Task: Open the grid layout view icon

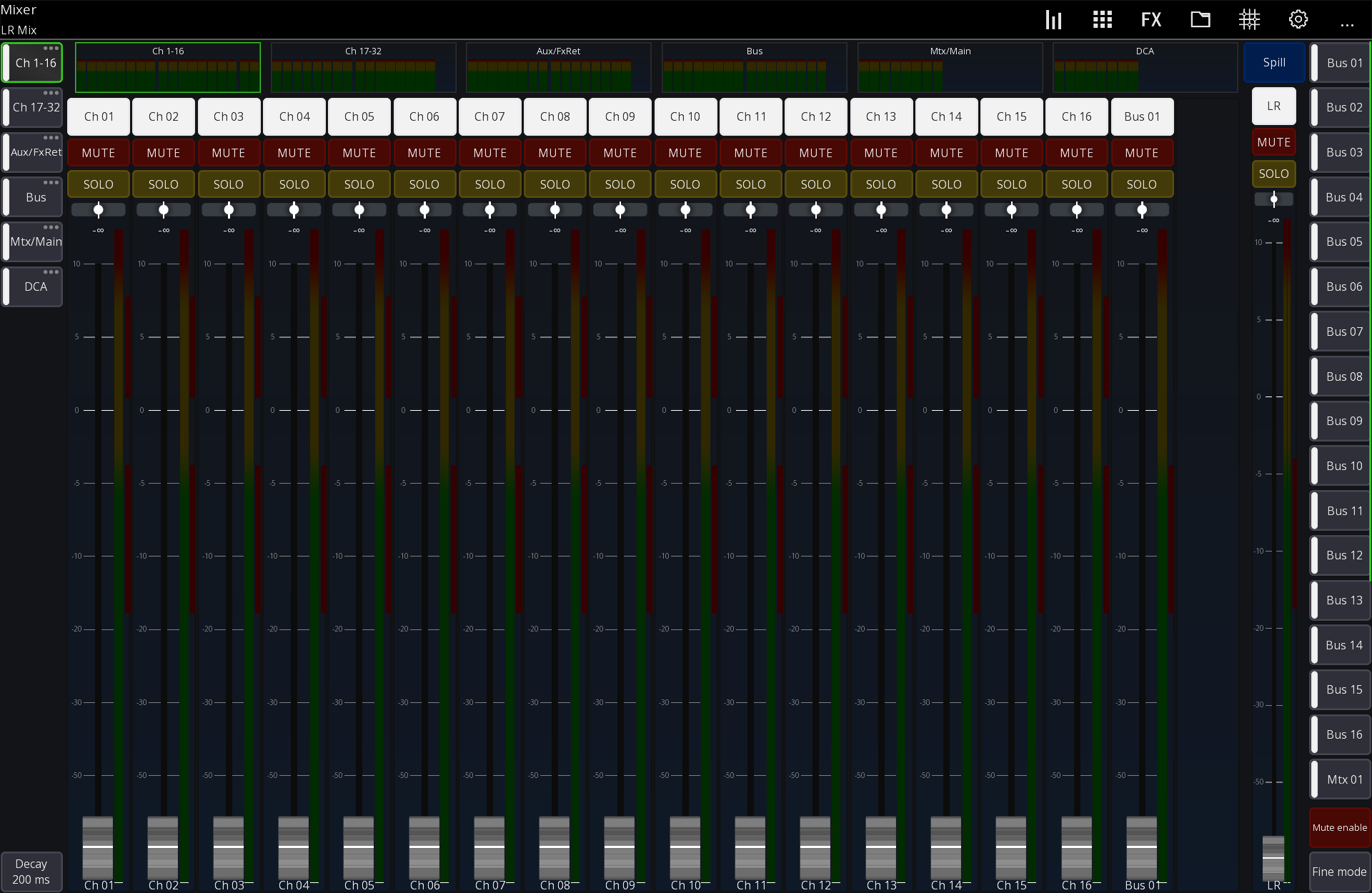Action: click(x=1103, y=19)
